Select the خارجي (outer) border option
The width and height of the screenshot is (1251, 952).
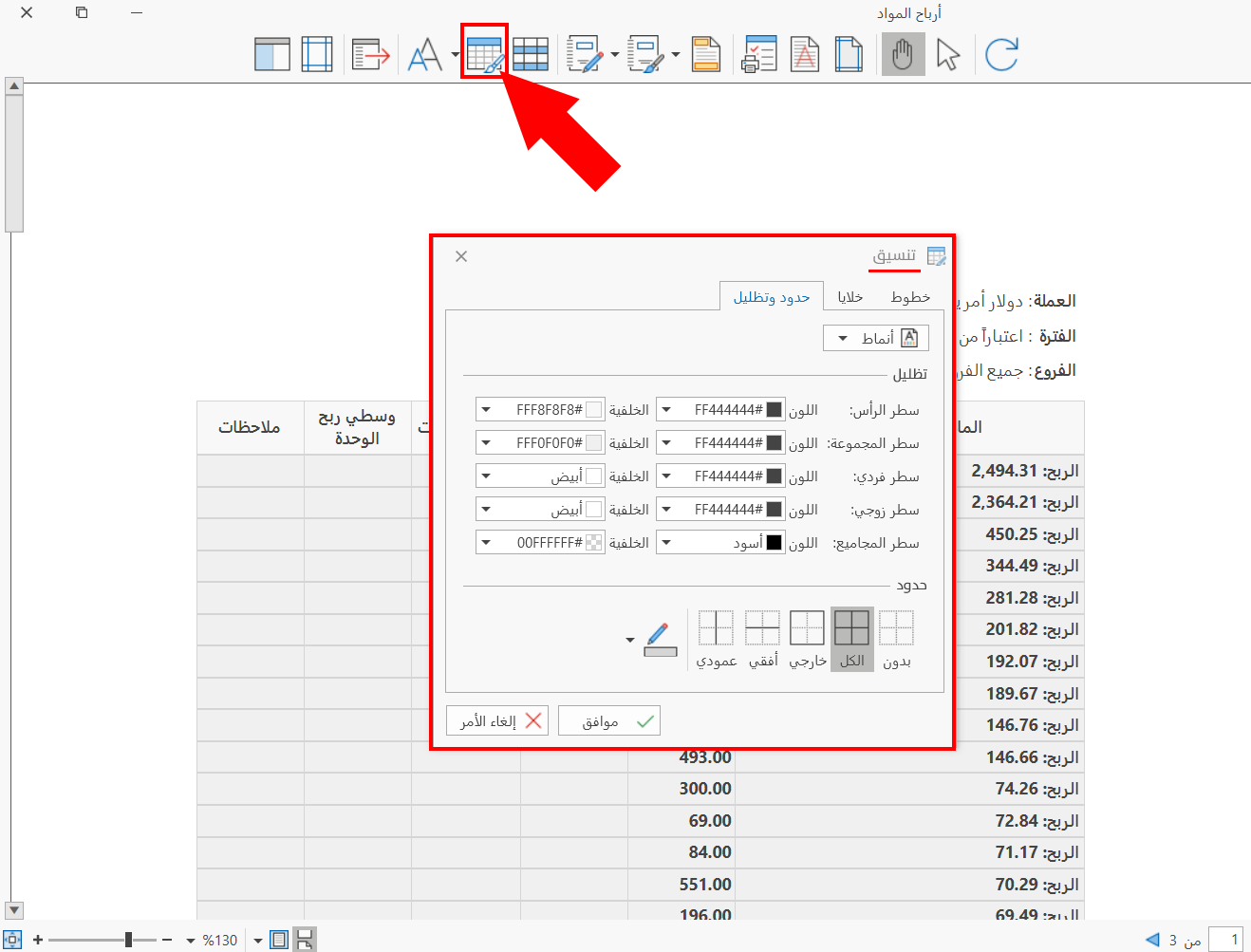pos(807,640)
